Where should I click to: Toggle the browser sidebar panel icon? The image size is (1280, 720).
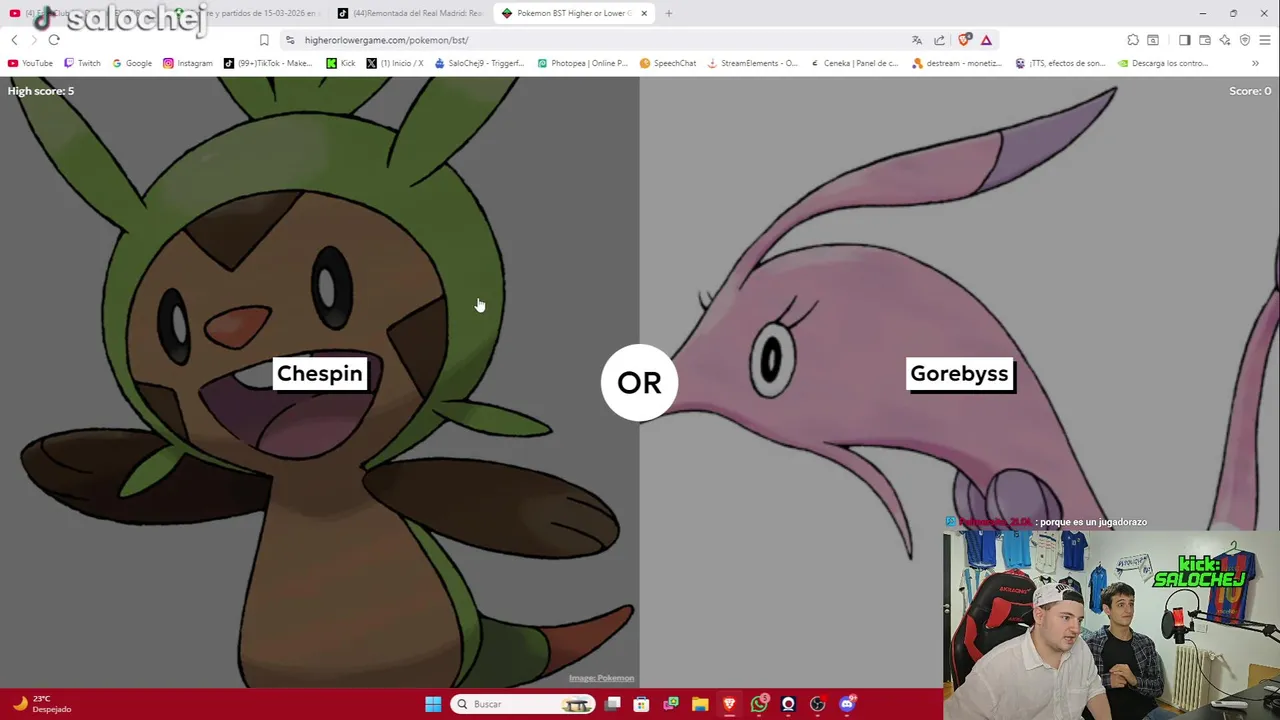(1185, 40)
